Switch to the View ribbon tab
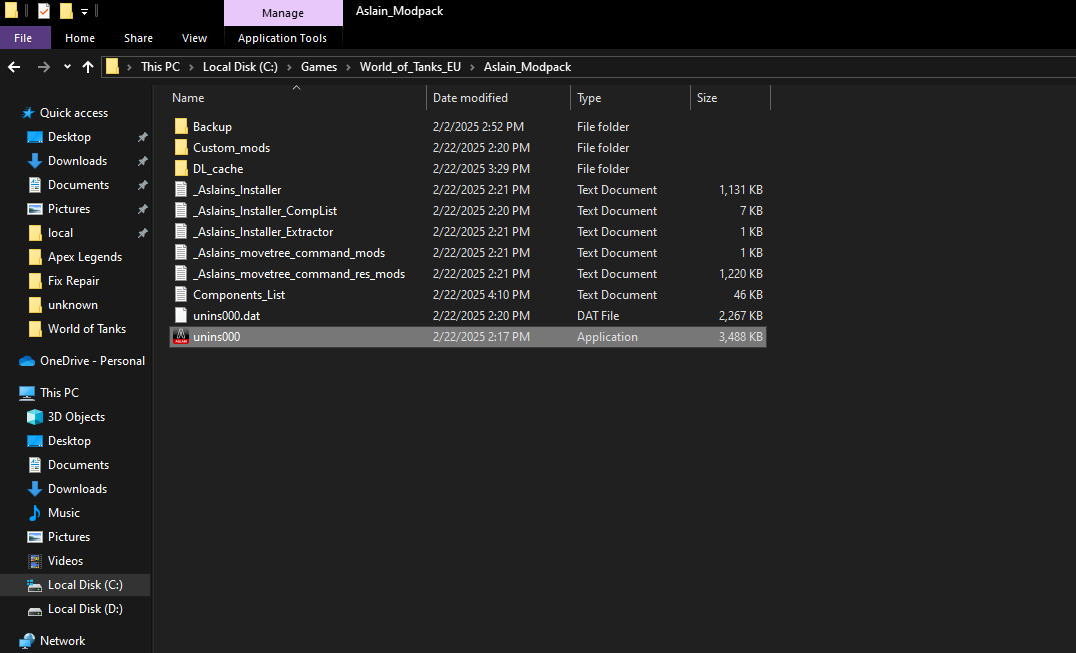The image size is (1076, 653). (x=194, y=38)
